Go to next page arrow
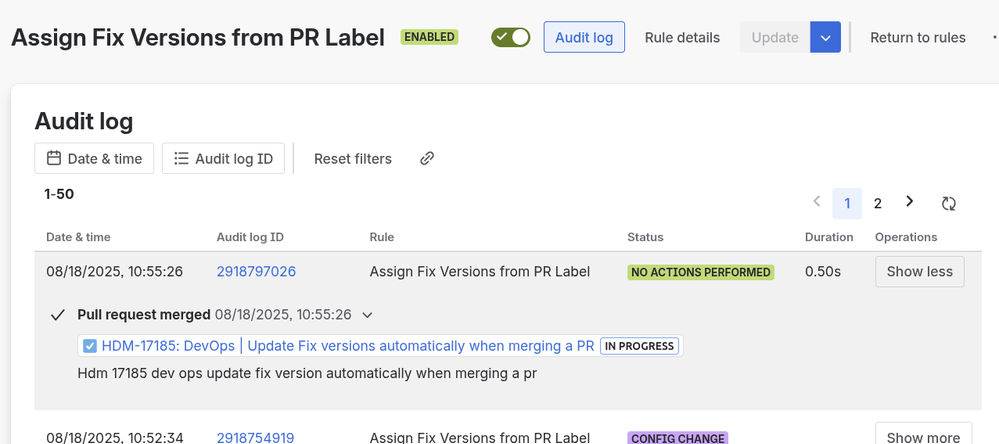Viewport: 999px width, 444px height. pyautogui.click(x=909, y=202)
